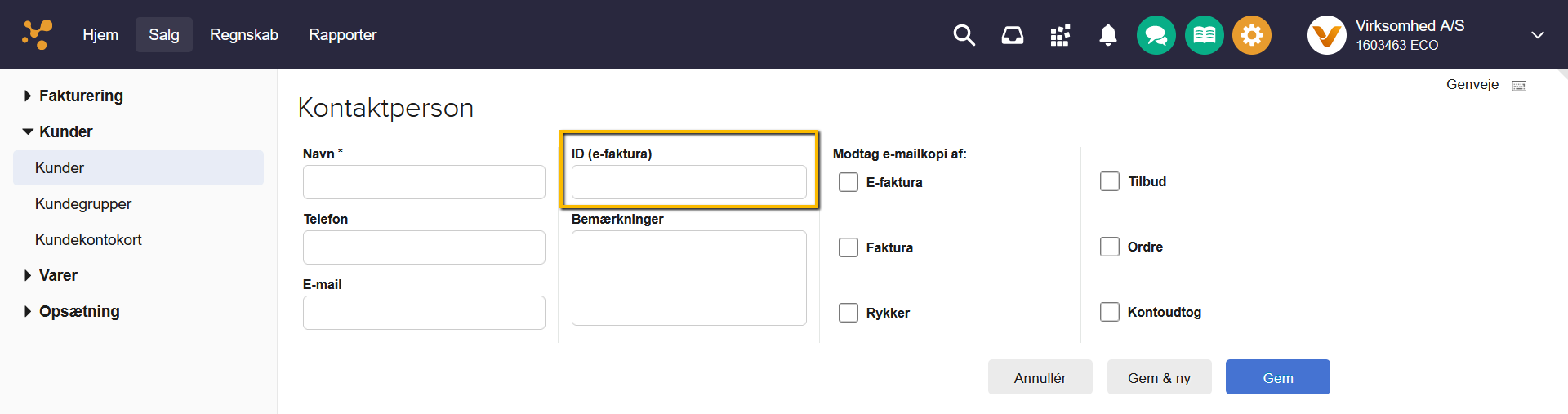Focus the ID (e-faktura) input field
1568x414 pixels.
[688, 182]
